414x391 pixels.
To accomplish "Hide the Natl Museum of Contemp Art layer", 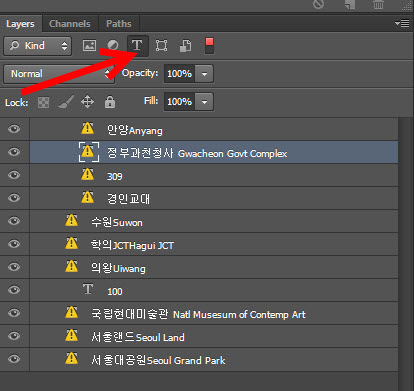I will [x=14, y=313].
